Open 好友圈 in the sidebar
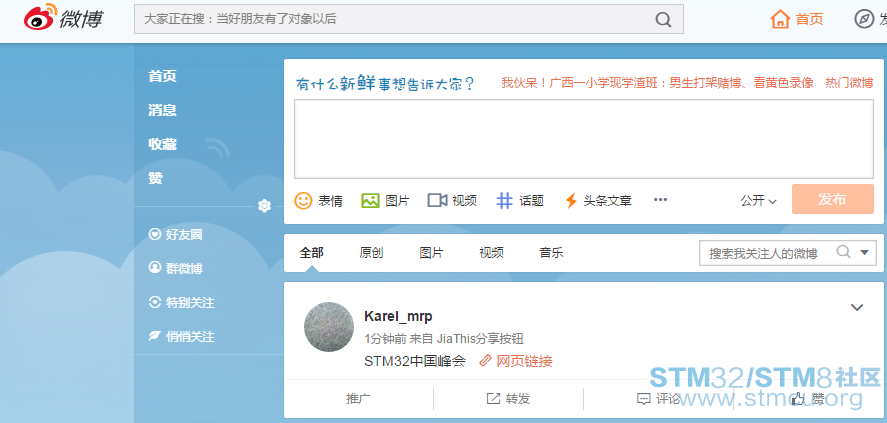Image resolution: width=887 pixels, height=423 pixels. (175, 235)
